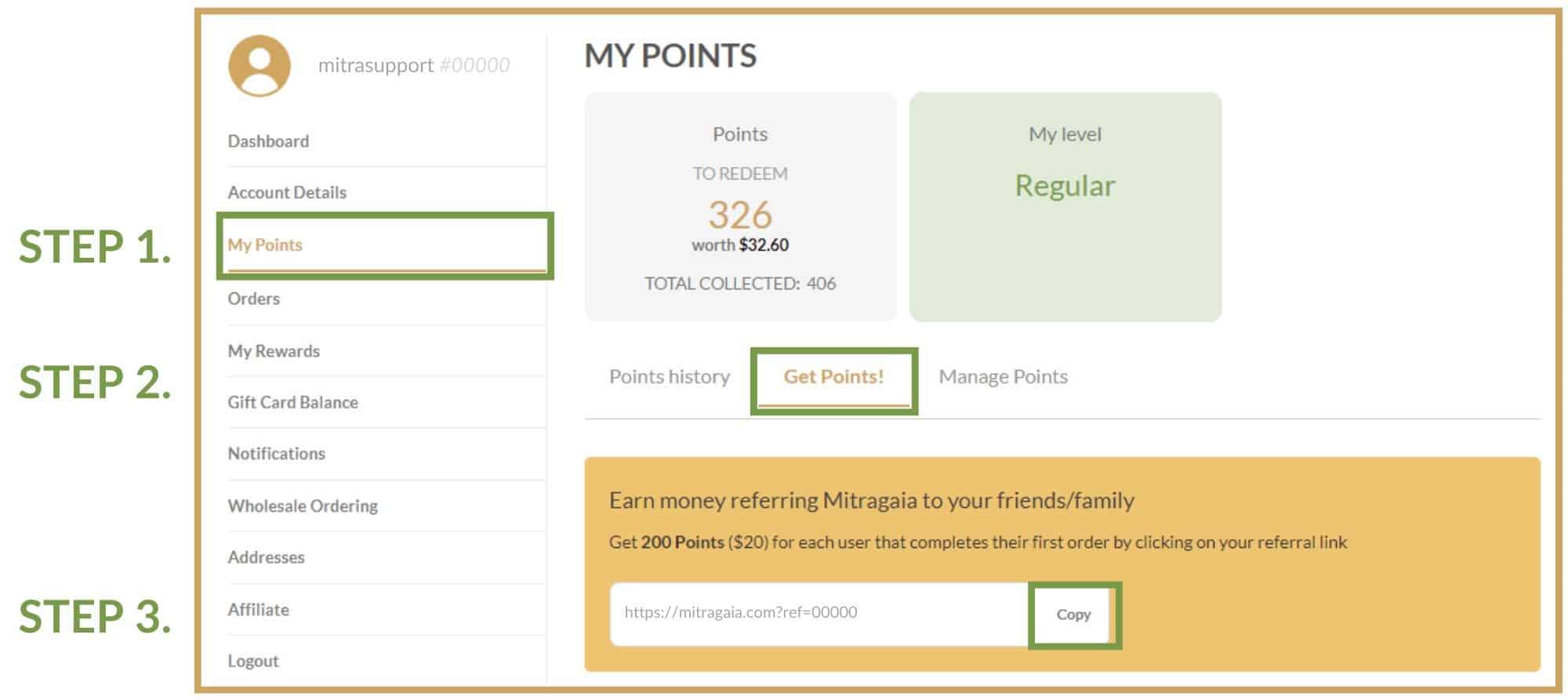Select My Points in sidebar
Image resolution: width=1568 pixels, height=700 pixels.
click(265, 245)
